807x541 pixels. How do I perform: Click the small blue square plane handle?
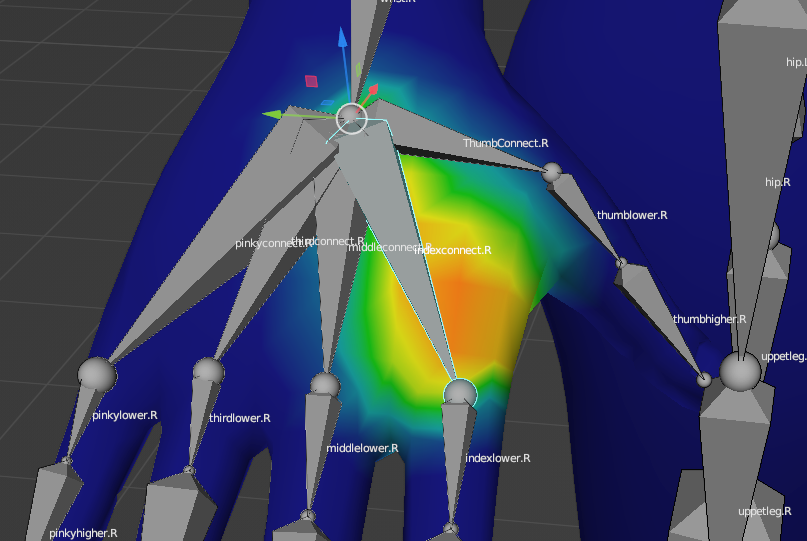coord(326,103)
